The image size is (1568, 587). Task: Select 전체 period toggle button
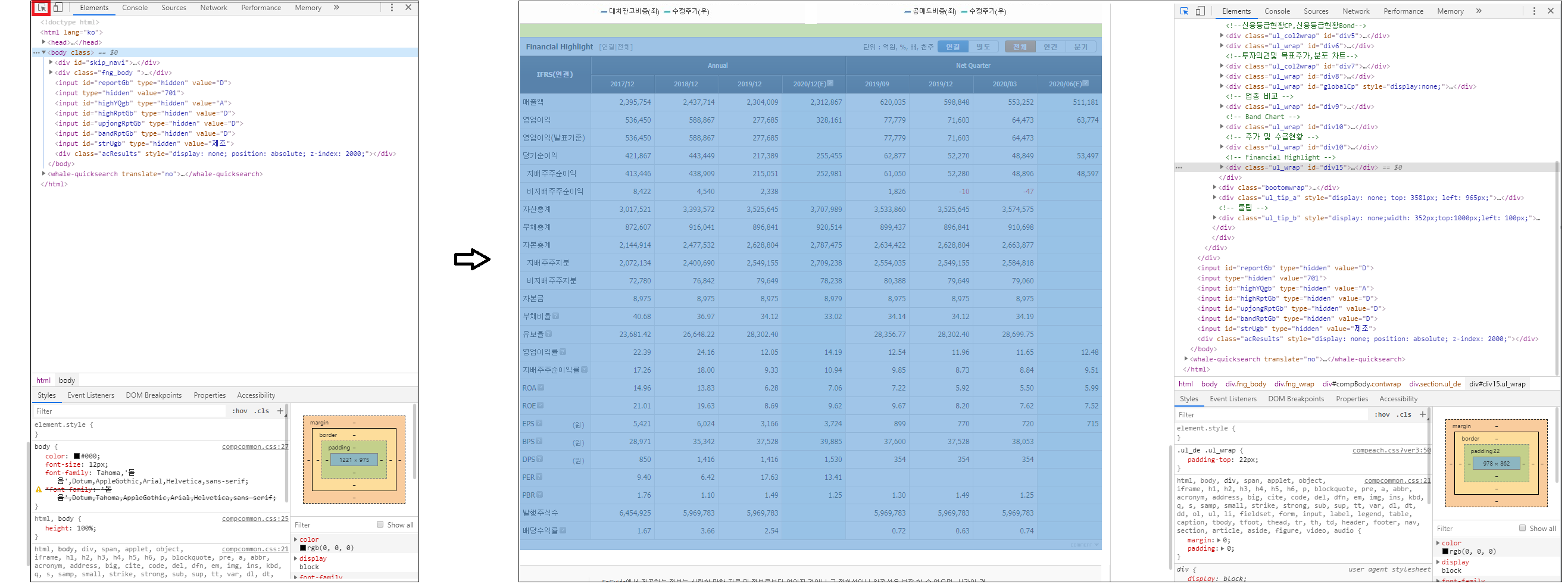pos(1020,47)
